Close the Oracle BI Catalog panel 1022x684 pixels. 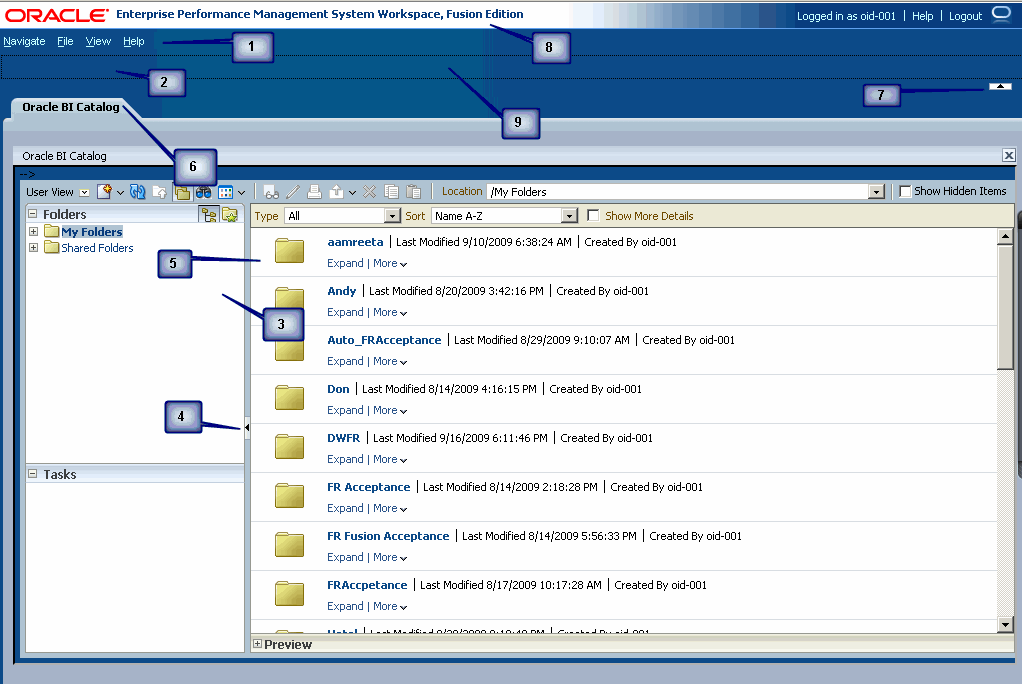pyautogui.click(x=1008, y=155)
